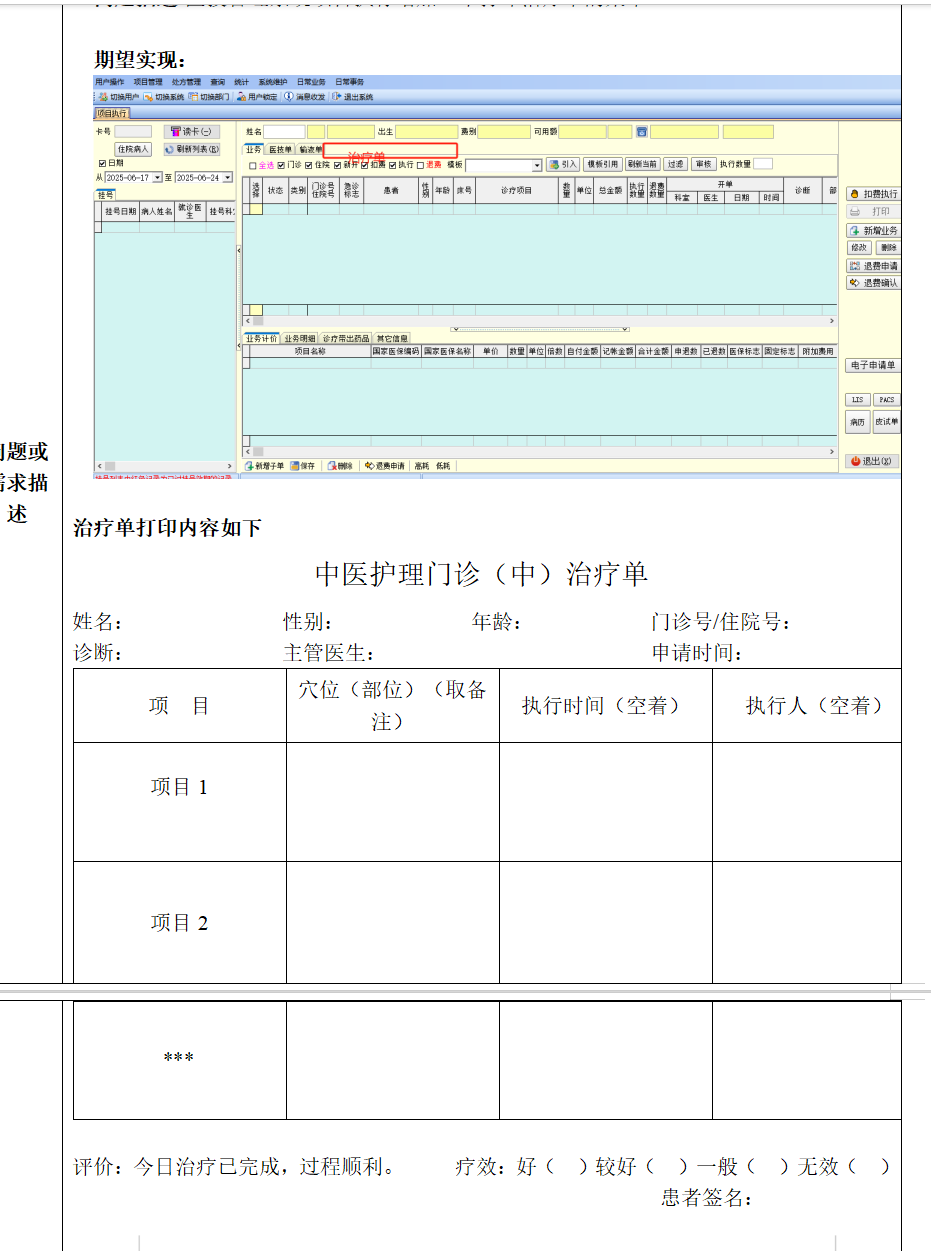Viewport: 931px width, 1251px height.
Task: Select the 挂号 tab in left panel
Action: (106, 195)
